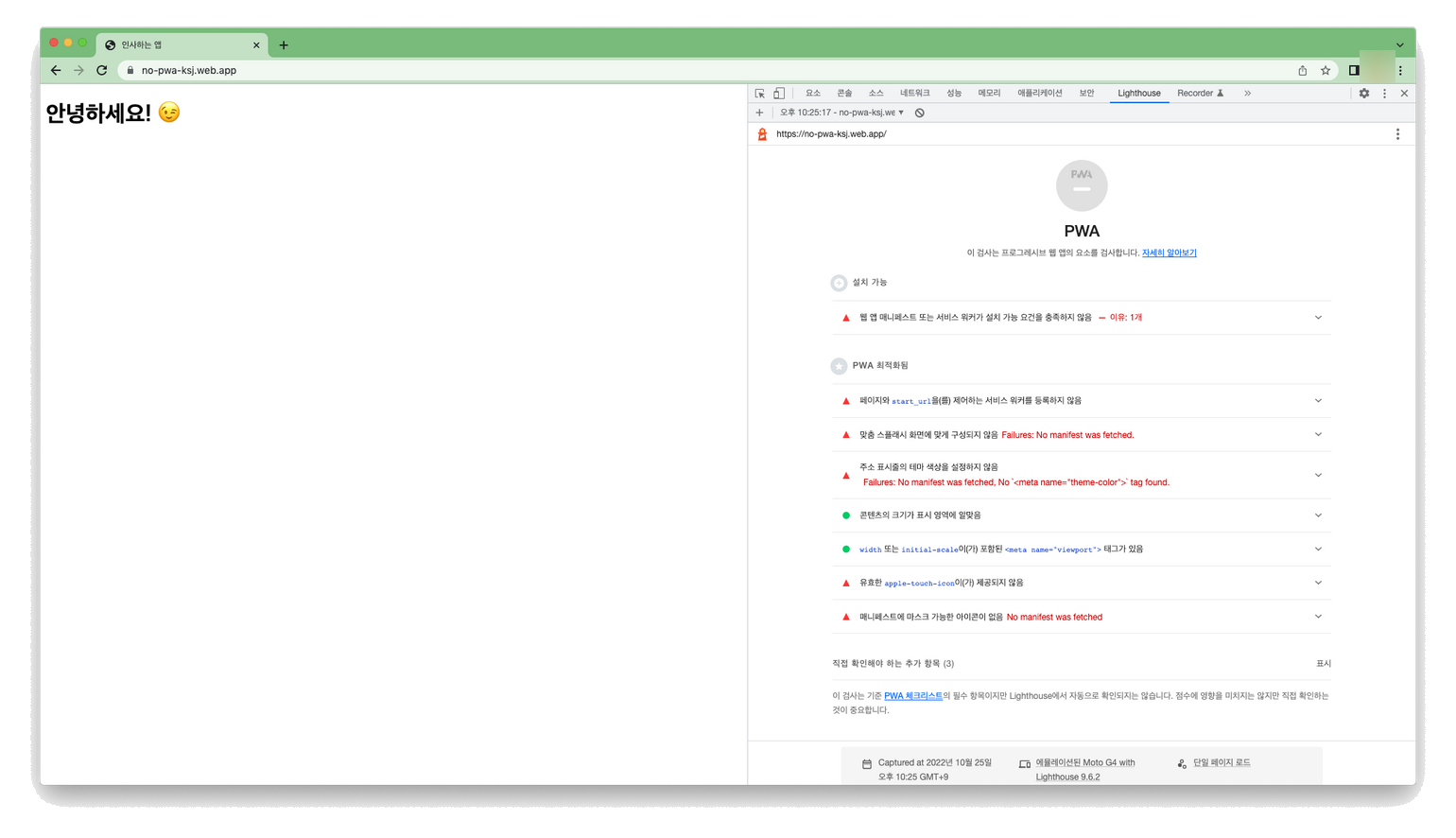Image resolution: width=1456 pixels, height=838 pixels.
Task: Click 표시 to show manual check items
Action: 1324,664
